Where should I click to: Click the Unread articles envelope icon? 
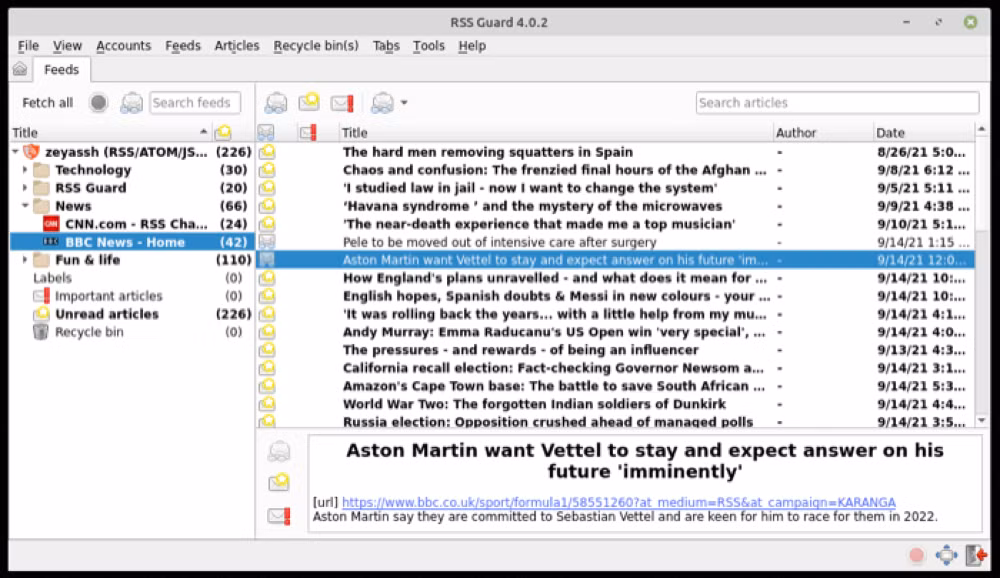(x=41, y=314)
